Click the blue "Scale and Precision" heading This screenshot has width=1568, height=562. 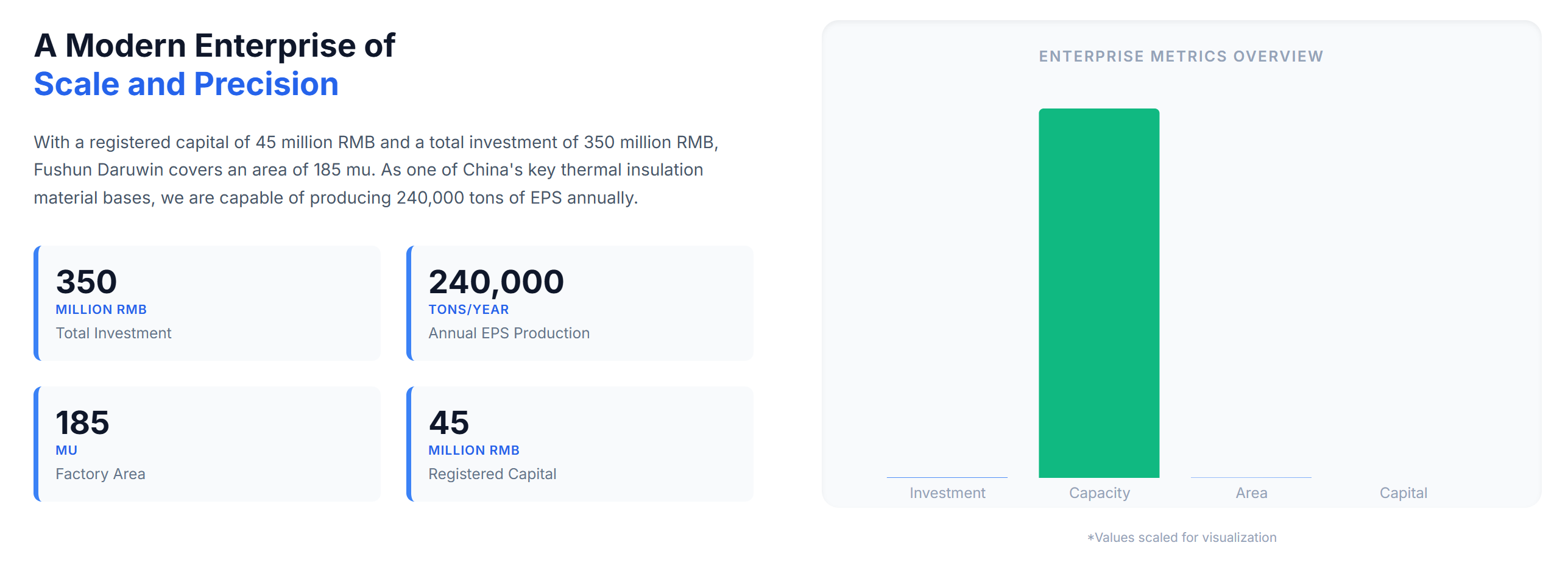(x=186, y=84)
